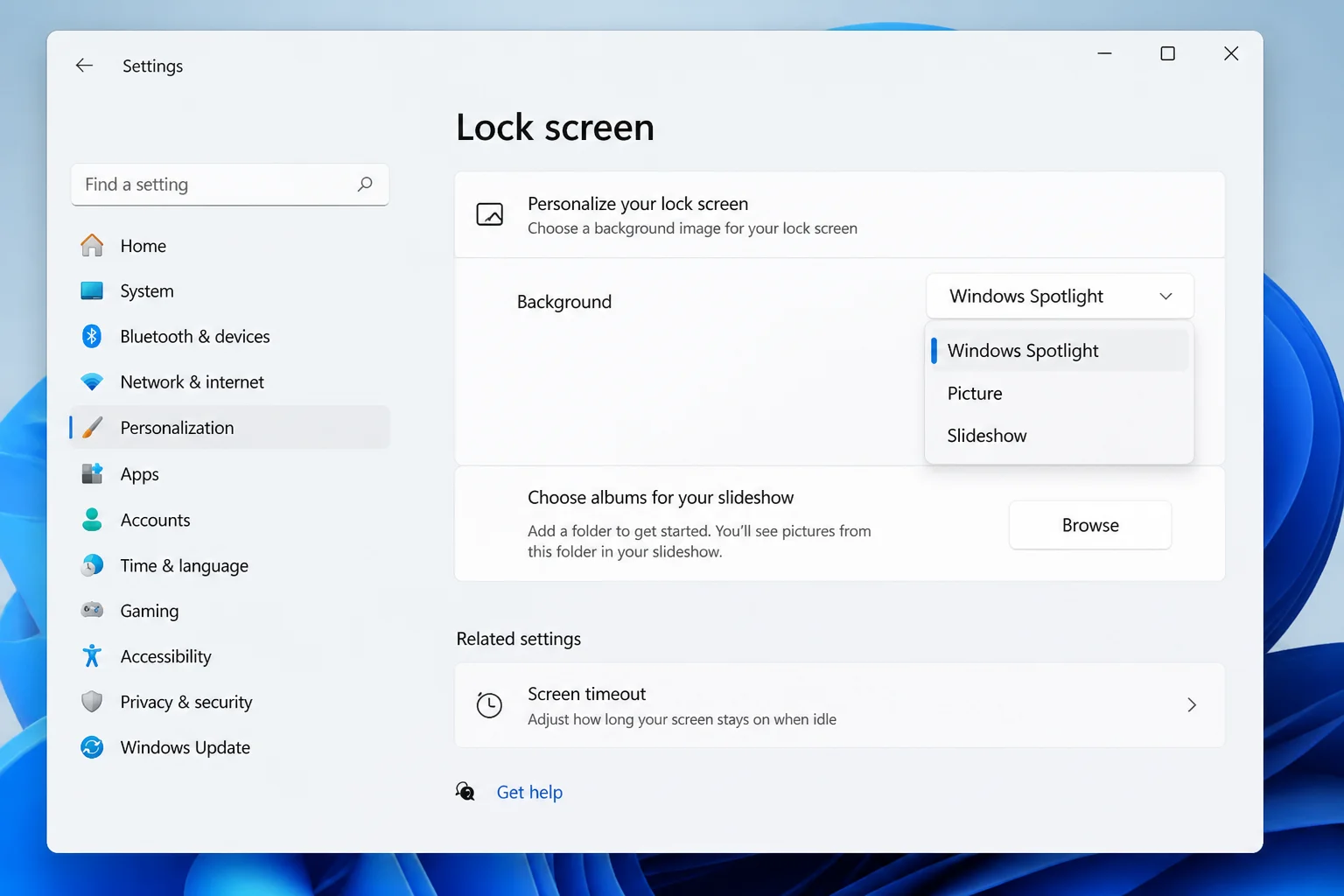
Task: Click in the Find a setting field
Action: 229,185
